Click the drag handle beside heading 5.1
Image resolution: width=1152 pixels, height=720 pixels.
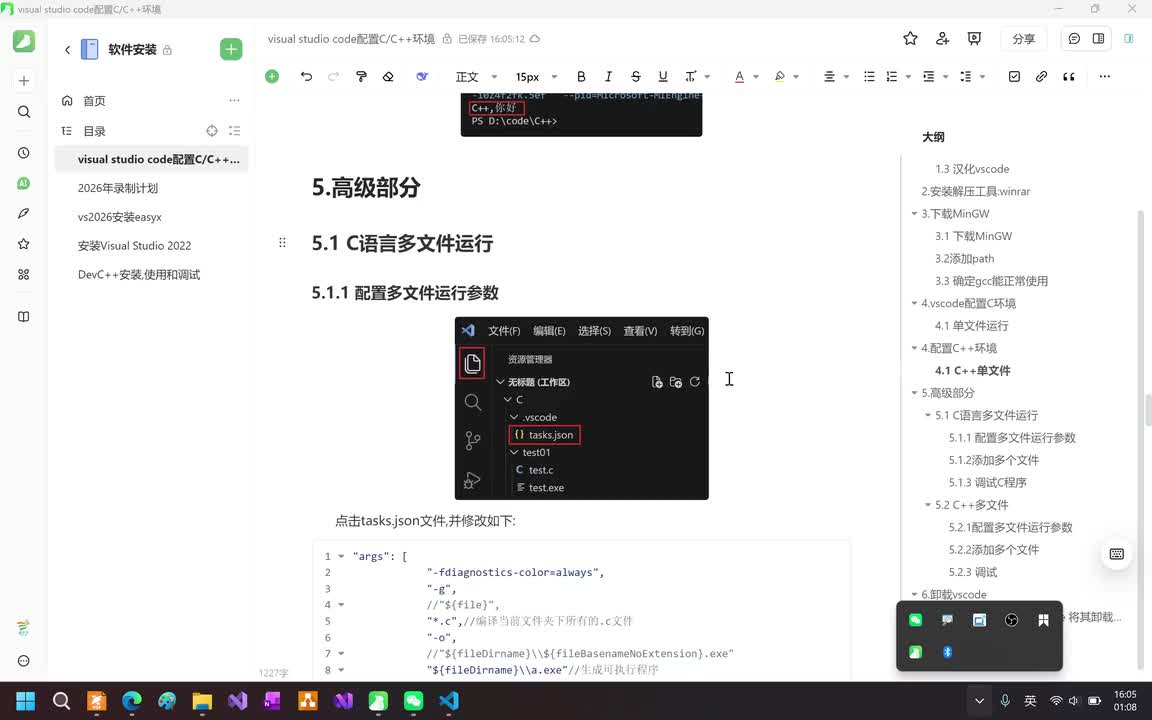click(x=282, y=242)
